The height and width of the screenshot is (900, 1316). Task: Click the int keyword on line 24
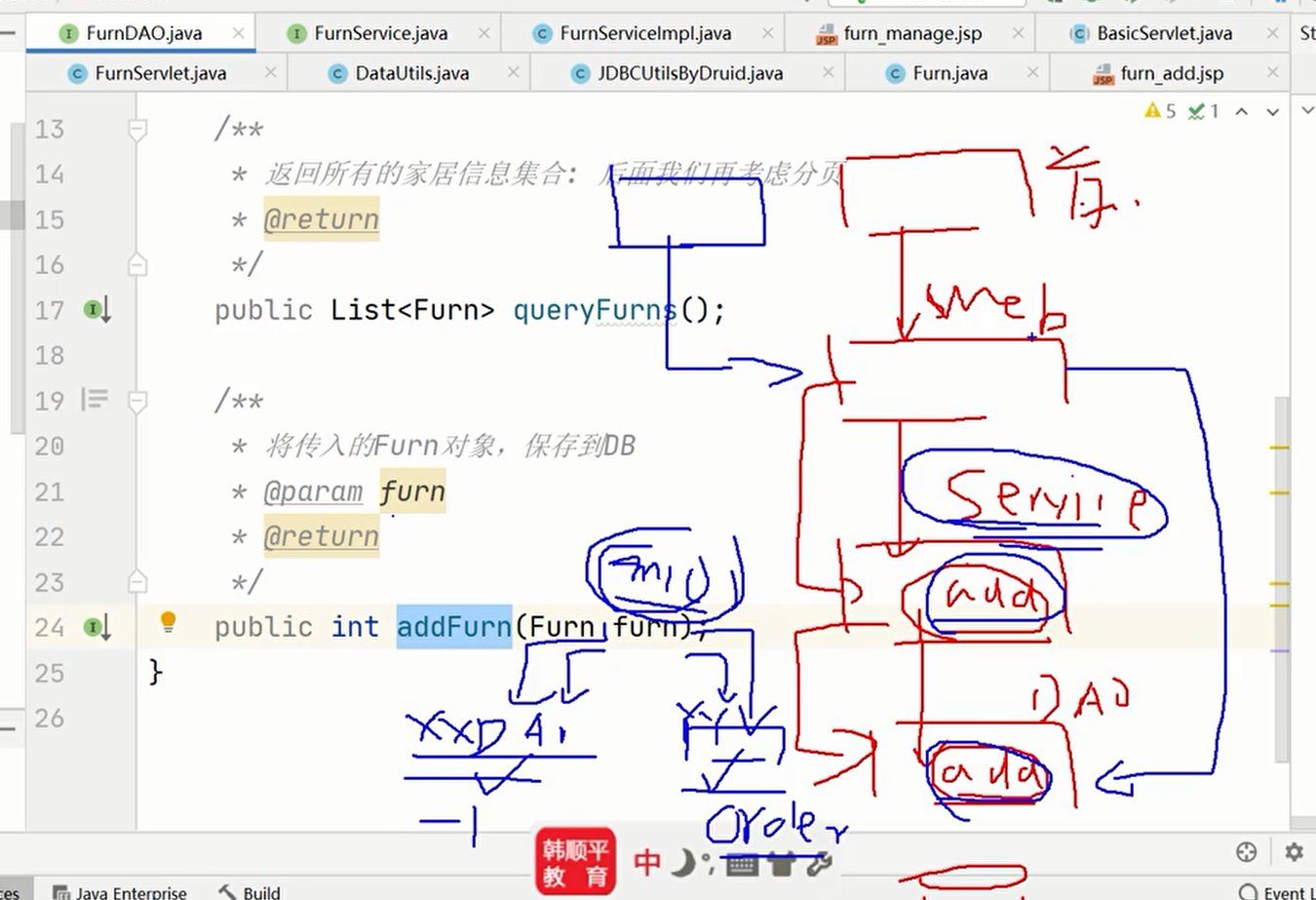click(355, 627)
